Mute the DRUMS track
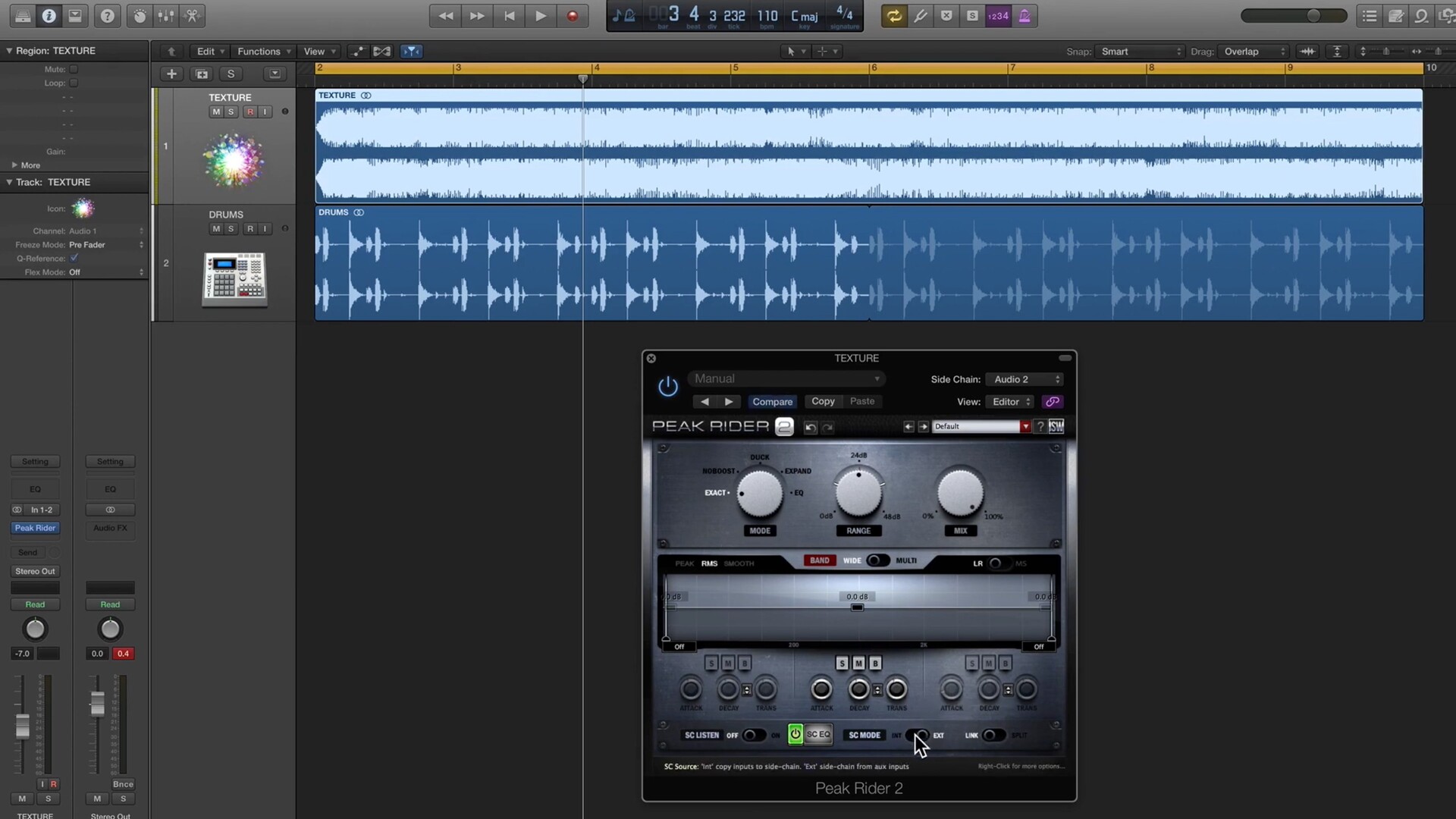The height and width of the screenshot is (819, 1456). coord(216,228)
